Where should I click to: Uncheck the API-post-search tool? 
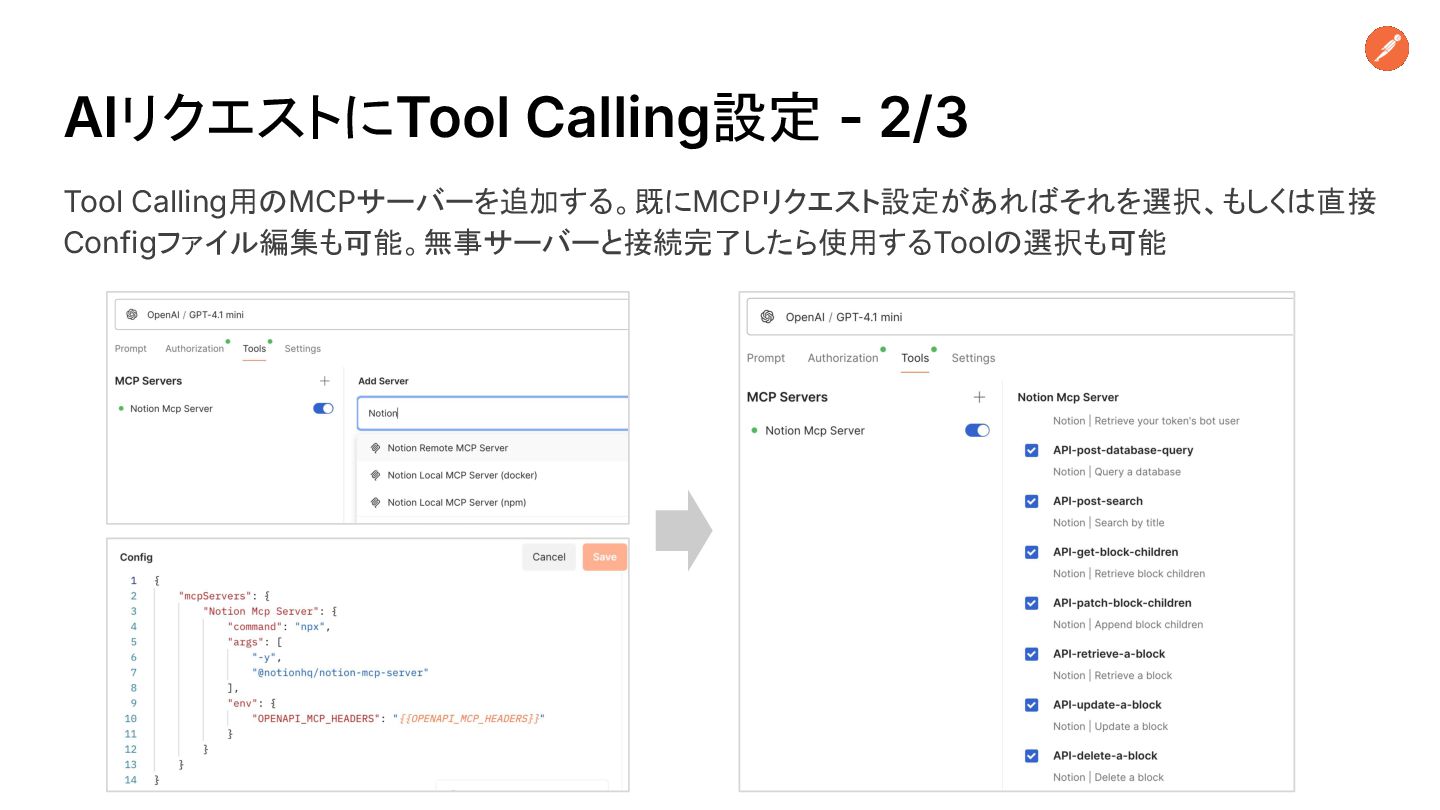coord(1031,501)
